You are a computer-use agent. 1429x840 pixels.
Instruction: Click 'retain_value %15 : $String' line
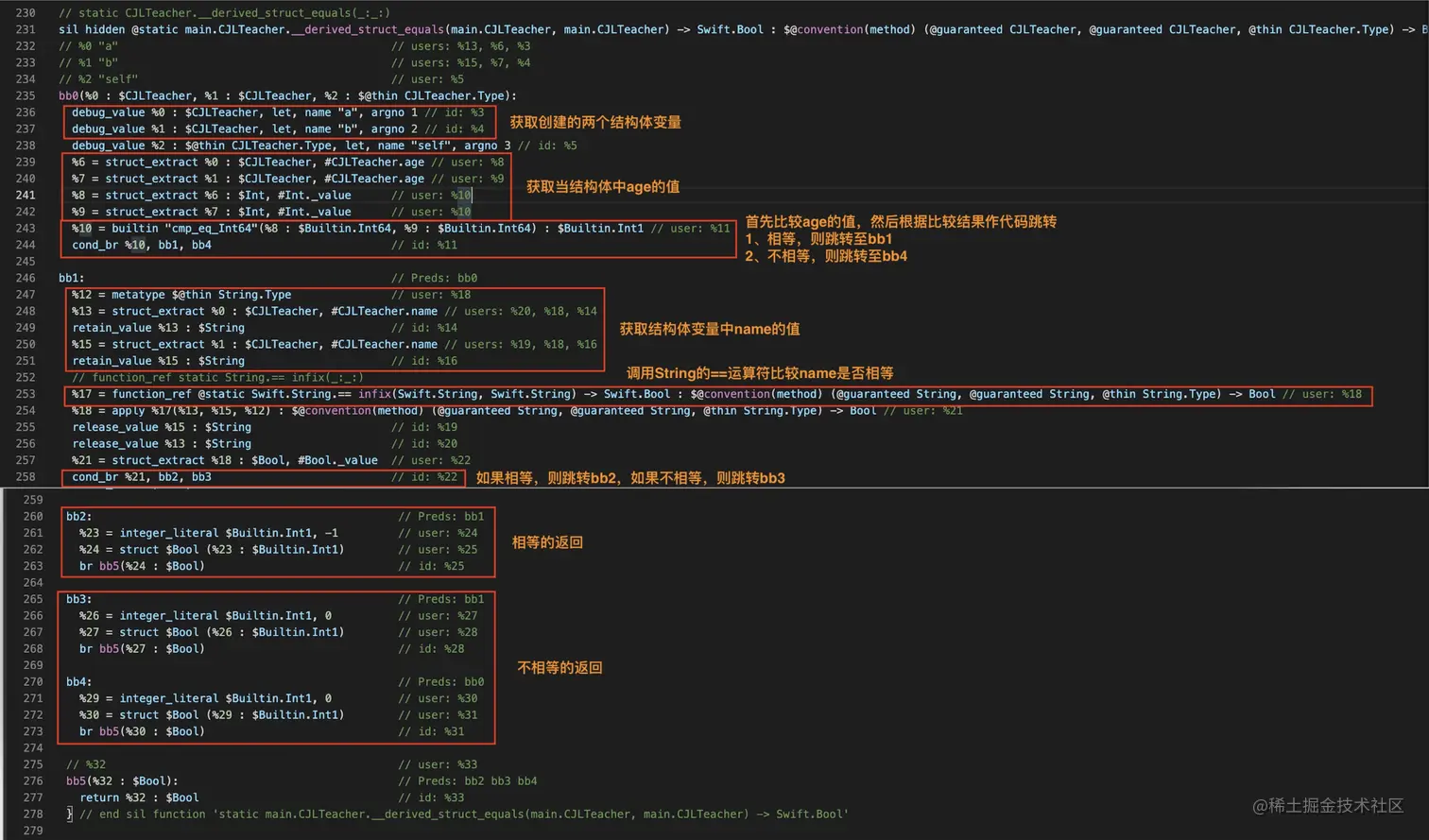pos(265,361)
